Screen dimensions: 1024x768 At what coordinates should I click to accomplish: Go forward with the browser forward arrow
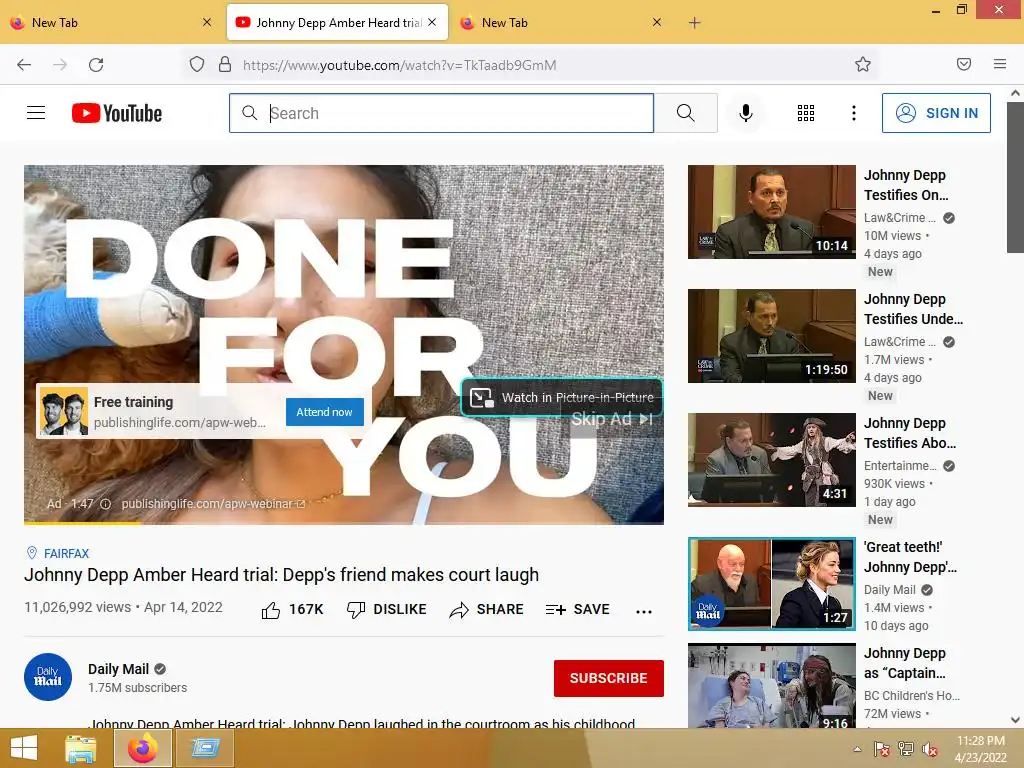coord(60,65)
